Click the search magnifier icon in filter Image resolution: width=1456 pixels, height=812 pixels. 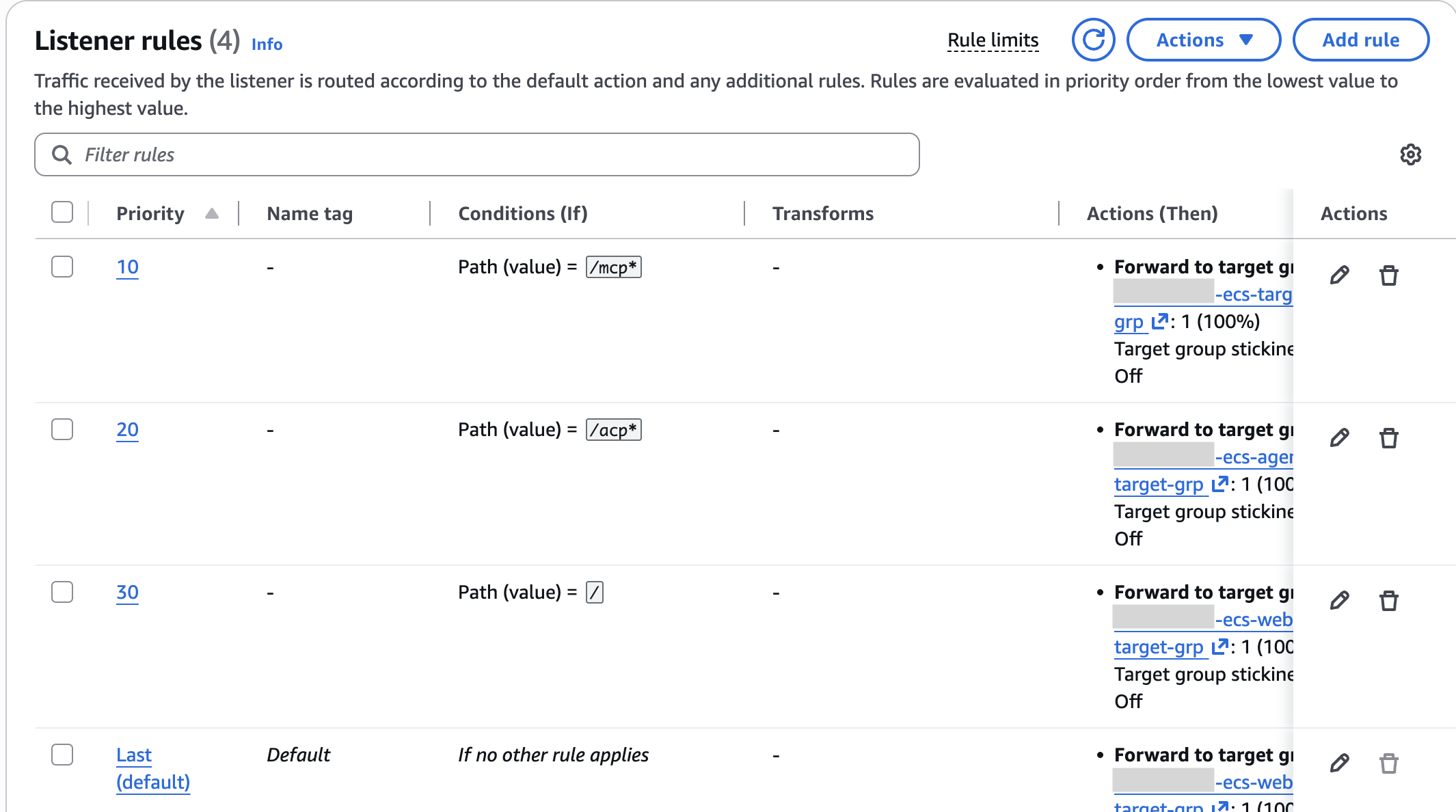[62, 154]
